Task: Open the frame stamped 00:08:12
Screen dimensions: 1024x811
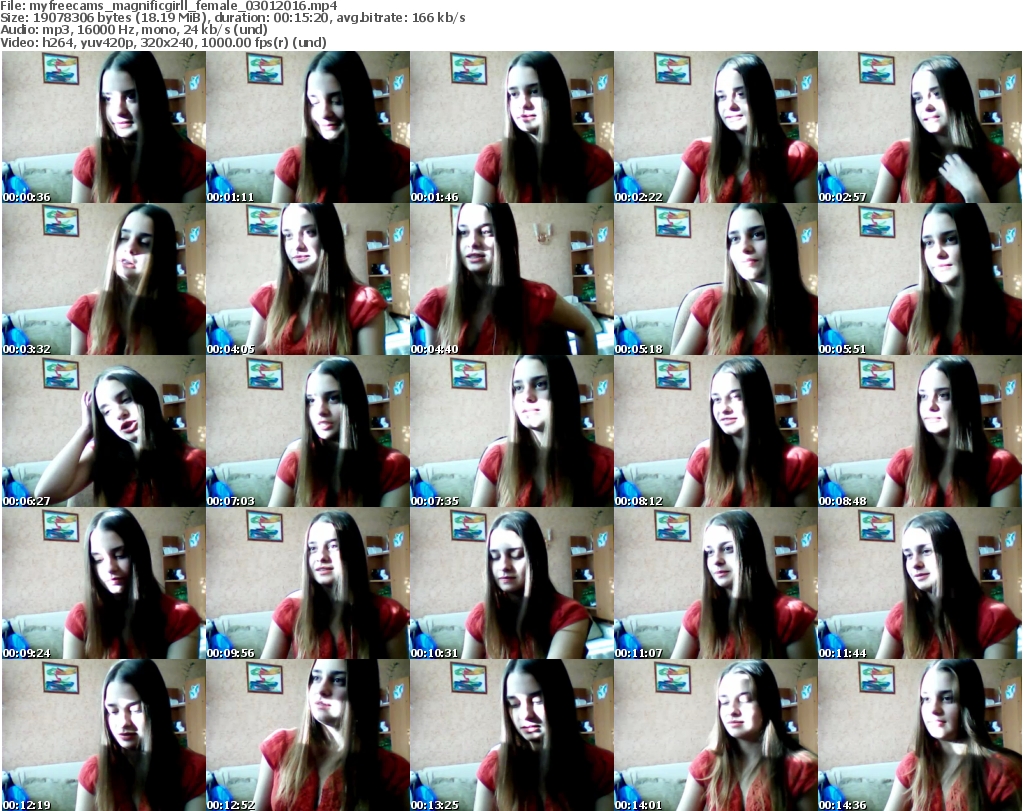Action: 716,431
